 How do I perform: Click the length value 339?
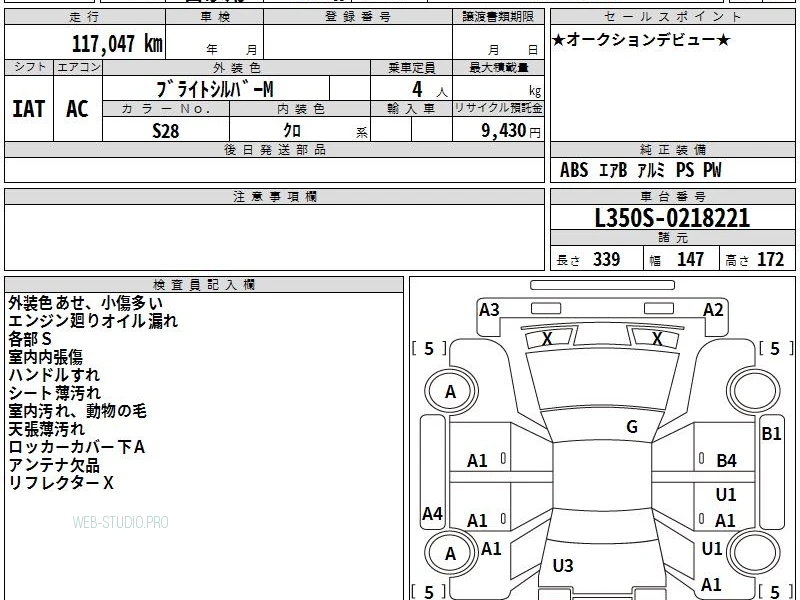[607, 259]
